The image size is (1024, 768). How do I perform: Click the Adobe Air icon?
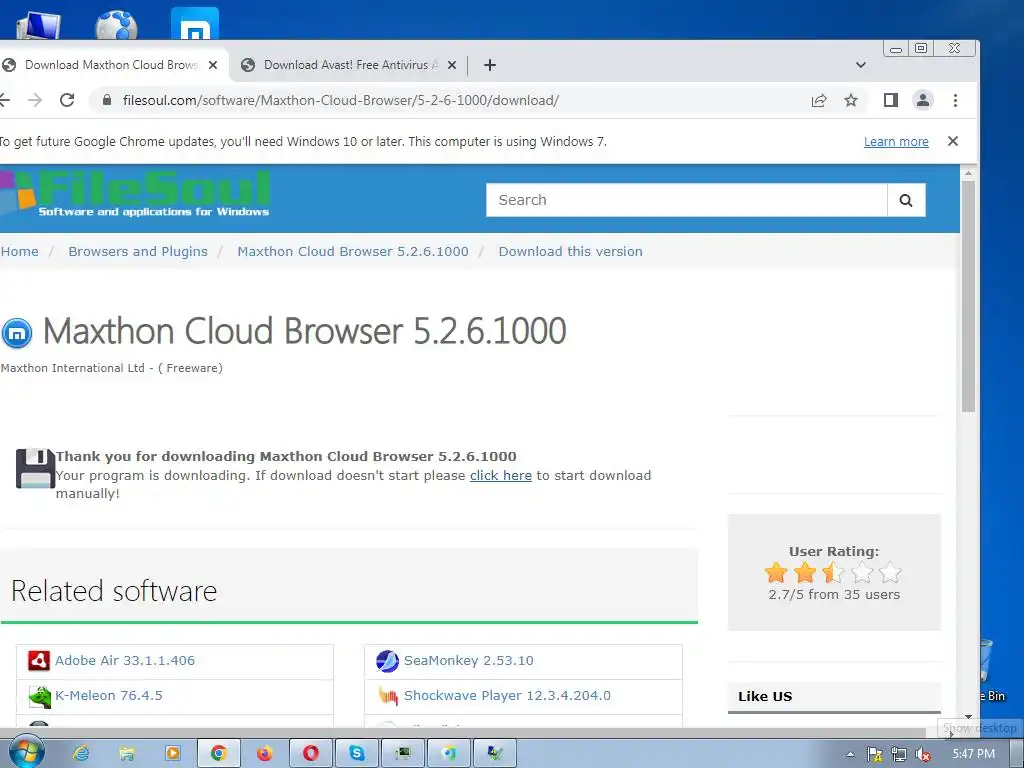click(x=39, y=661)
